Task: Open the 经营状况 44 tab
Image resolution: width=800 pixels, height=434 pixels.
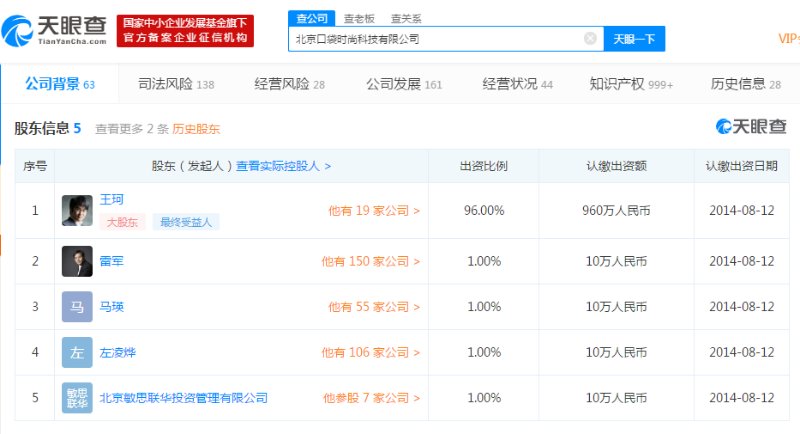Action: [517, 84]
